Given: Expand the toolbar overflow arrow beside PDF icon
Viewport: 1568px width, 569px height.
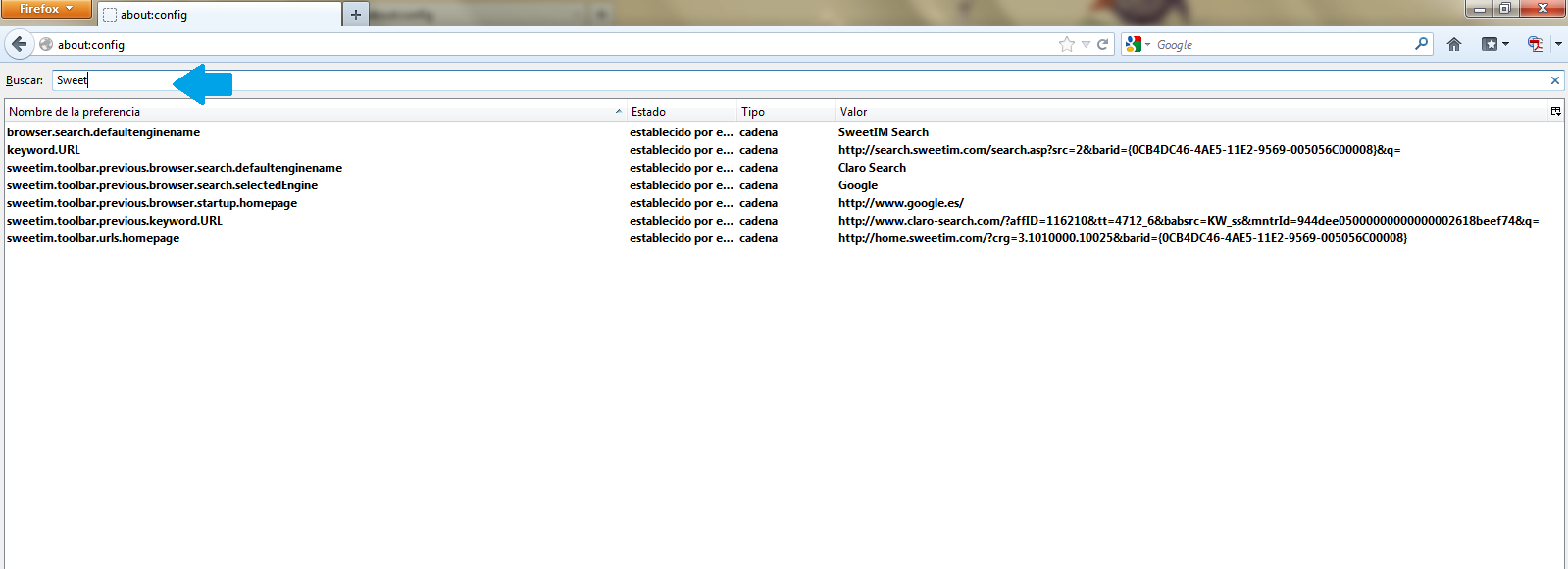Looking at the screenshot, I should tap(1558, 44).
